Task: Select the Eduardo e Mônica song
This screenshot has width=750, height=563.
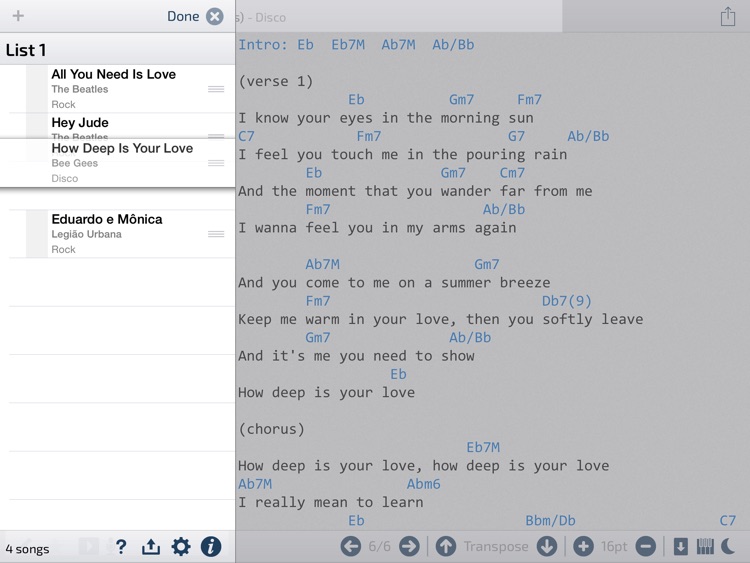Action: click(x=117, y=234)
